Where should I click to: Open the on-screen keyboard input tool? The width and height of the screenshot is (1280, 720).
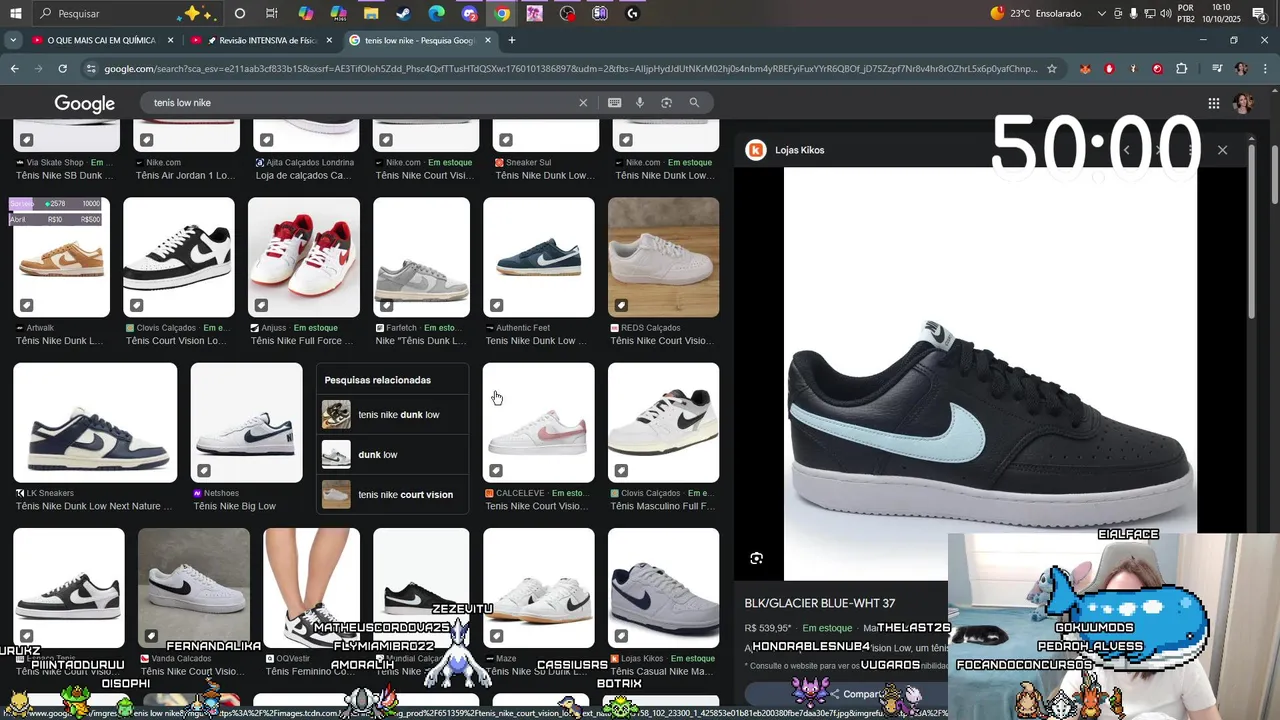[x=614, y=103]
